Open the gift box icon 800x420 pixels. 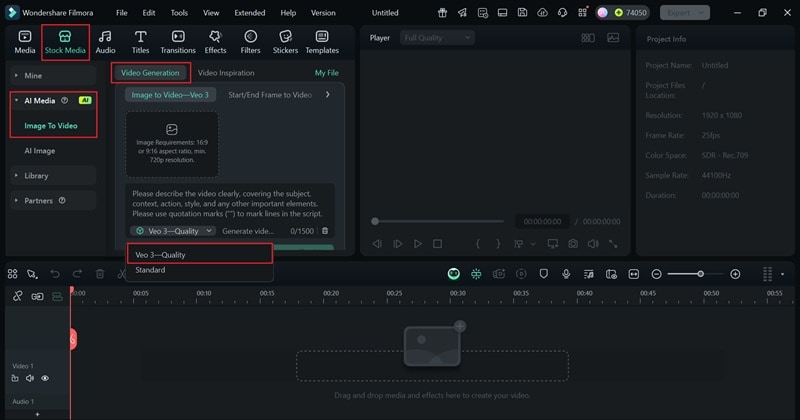(442, 13)
